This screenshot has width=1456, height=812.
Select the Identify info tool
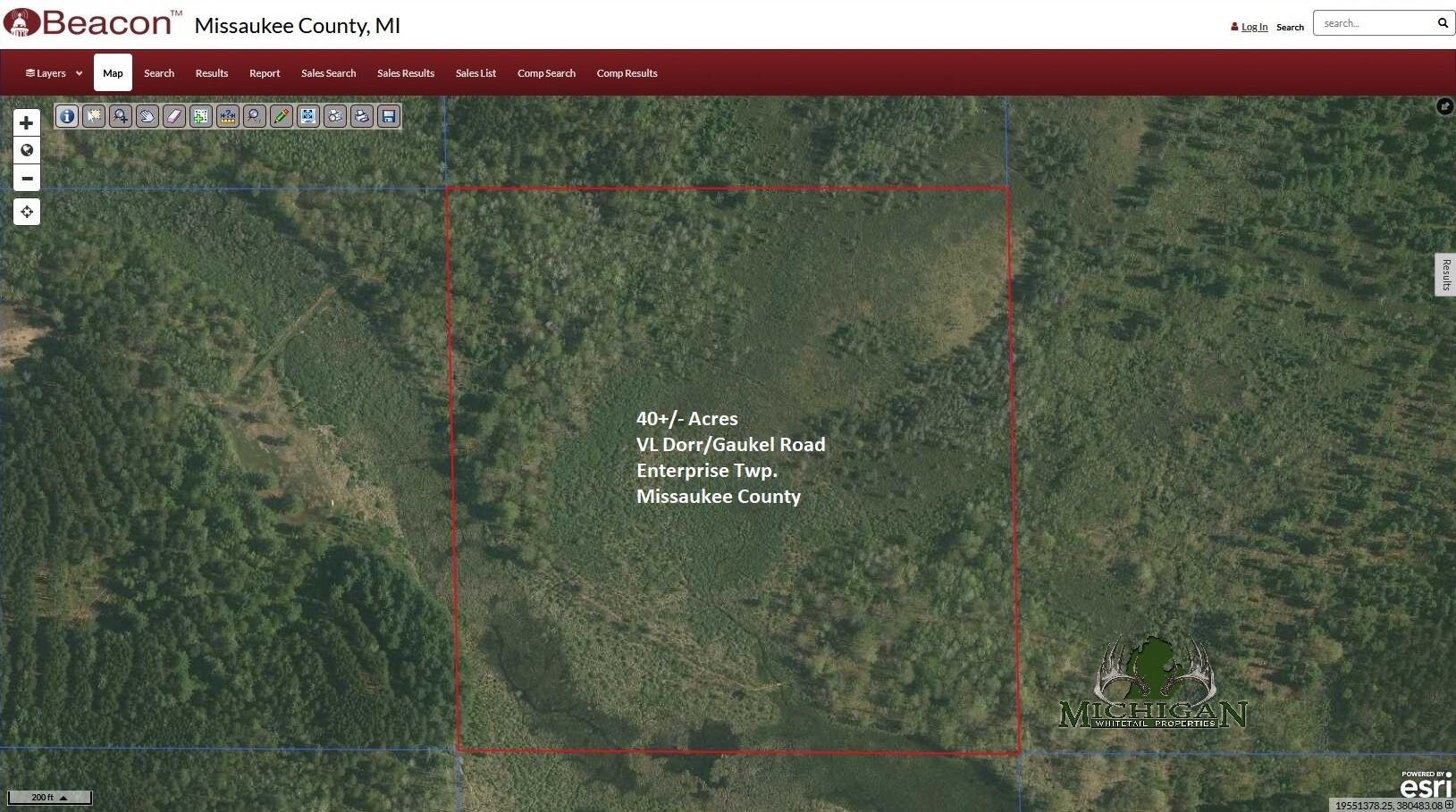point(66,116)
